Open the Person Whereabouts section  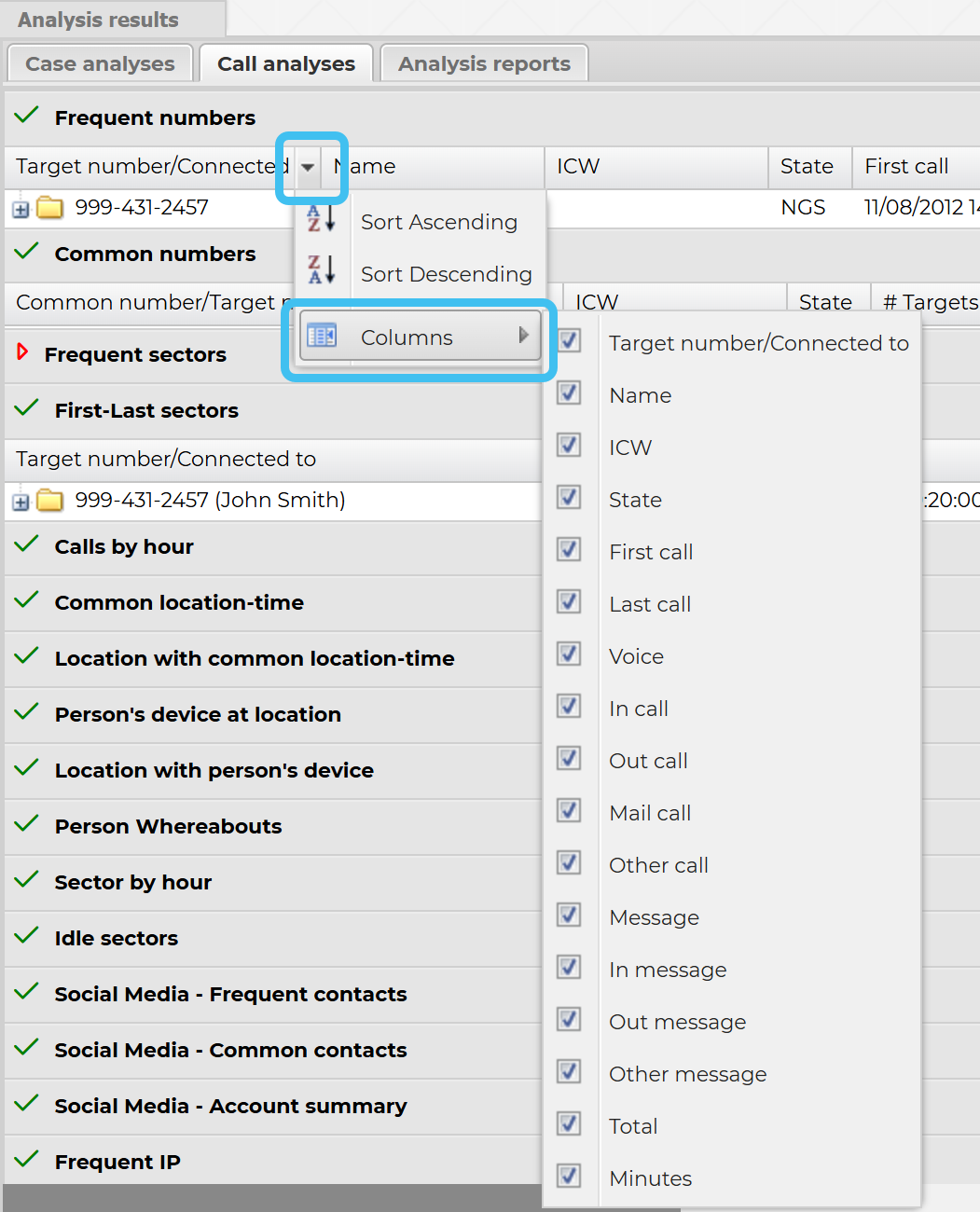click(168, 826)
